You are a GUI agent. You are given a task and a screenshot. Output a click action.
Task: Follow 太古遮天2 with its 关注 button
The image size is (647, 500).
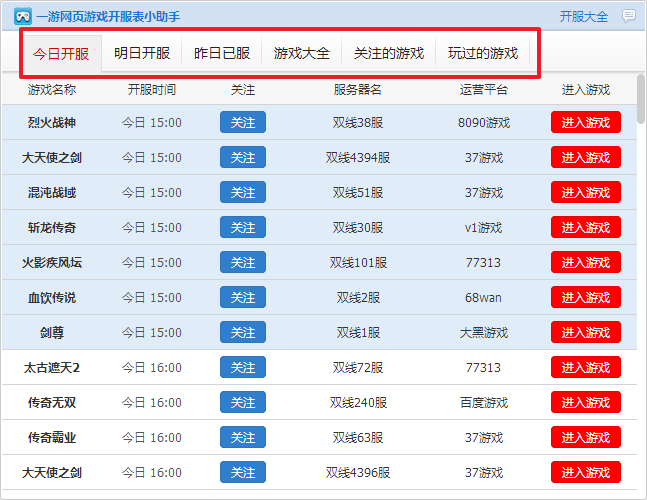(243, 367)
